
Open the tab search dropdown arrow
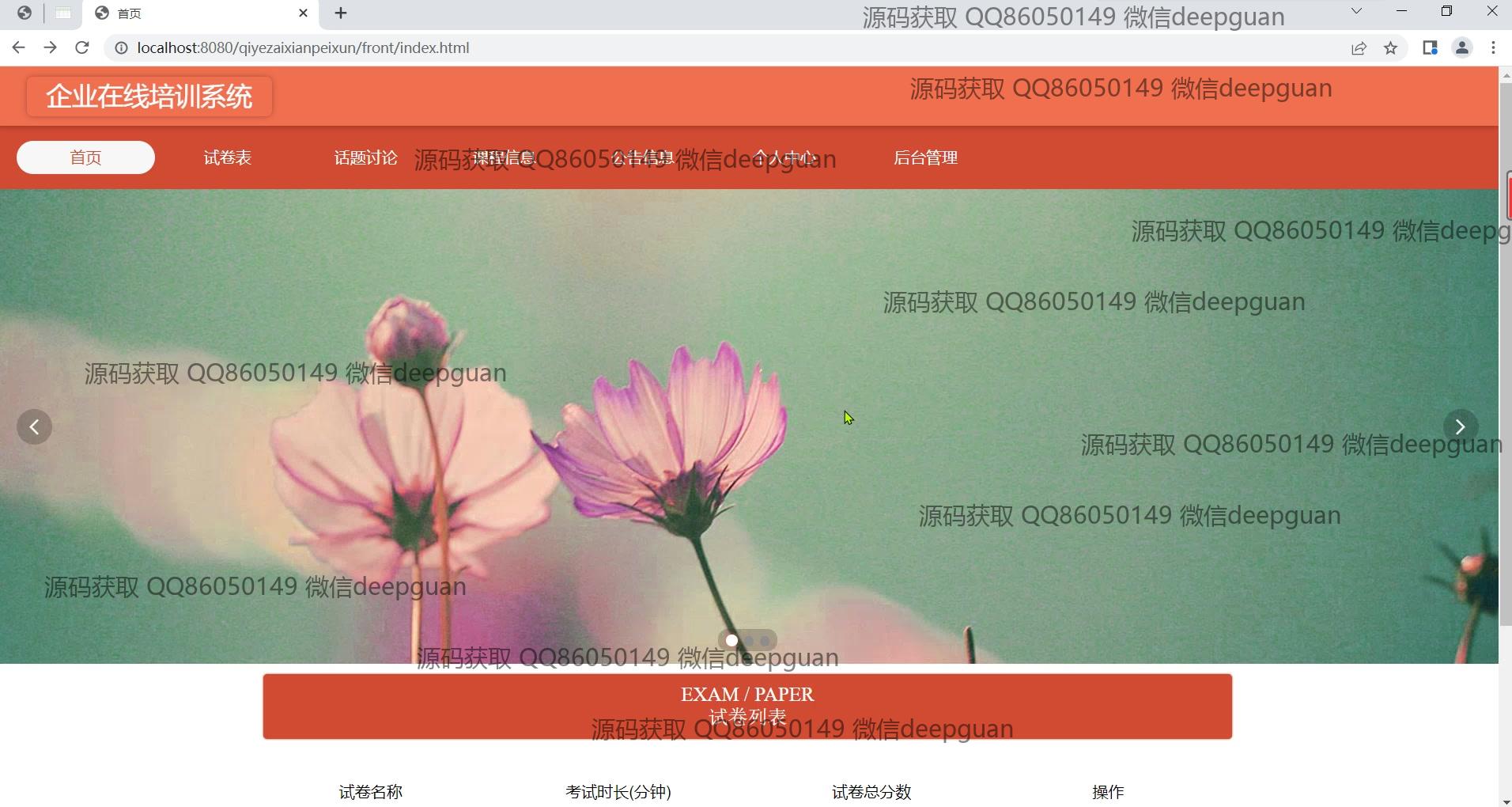[1356, 11]
